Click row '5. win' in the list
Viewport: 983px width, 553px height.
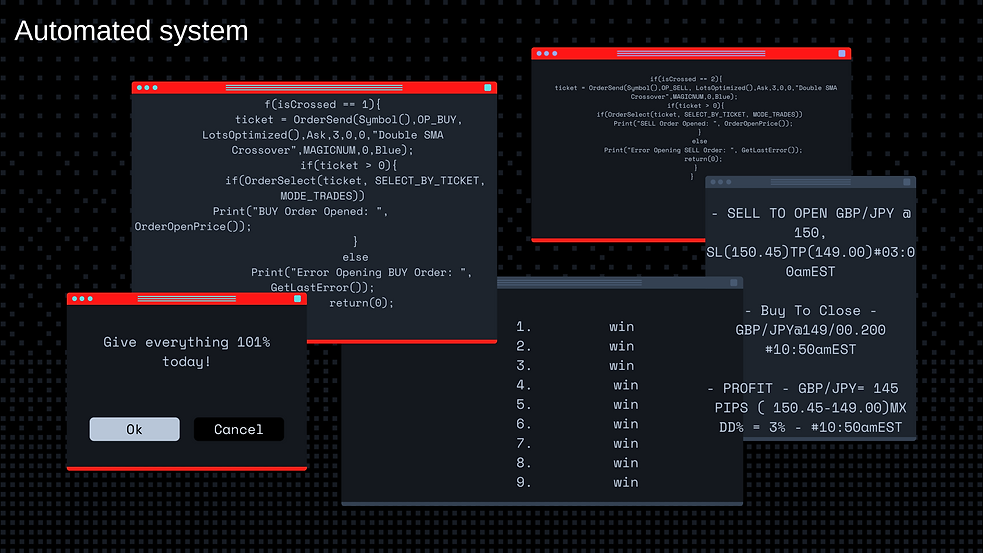577,404
